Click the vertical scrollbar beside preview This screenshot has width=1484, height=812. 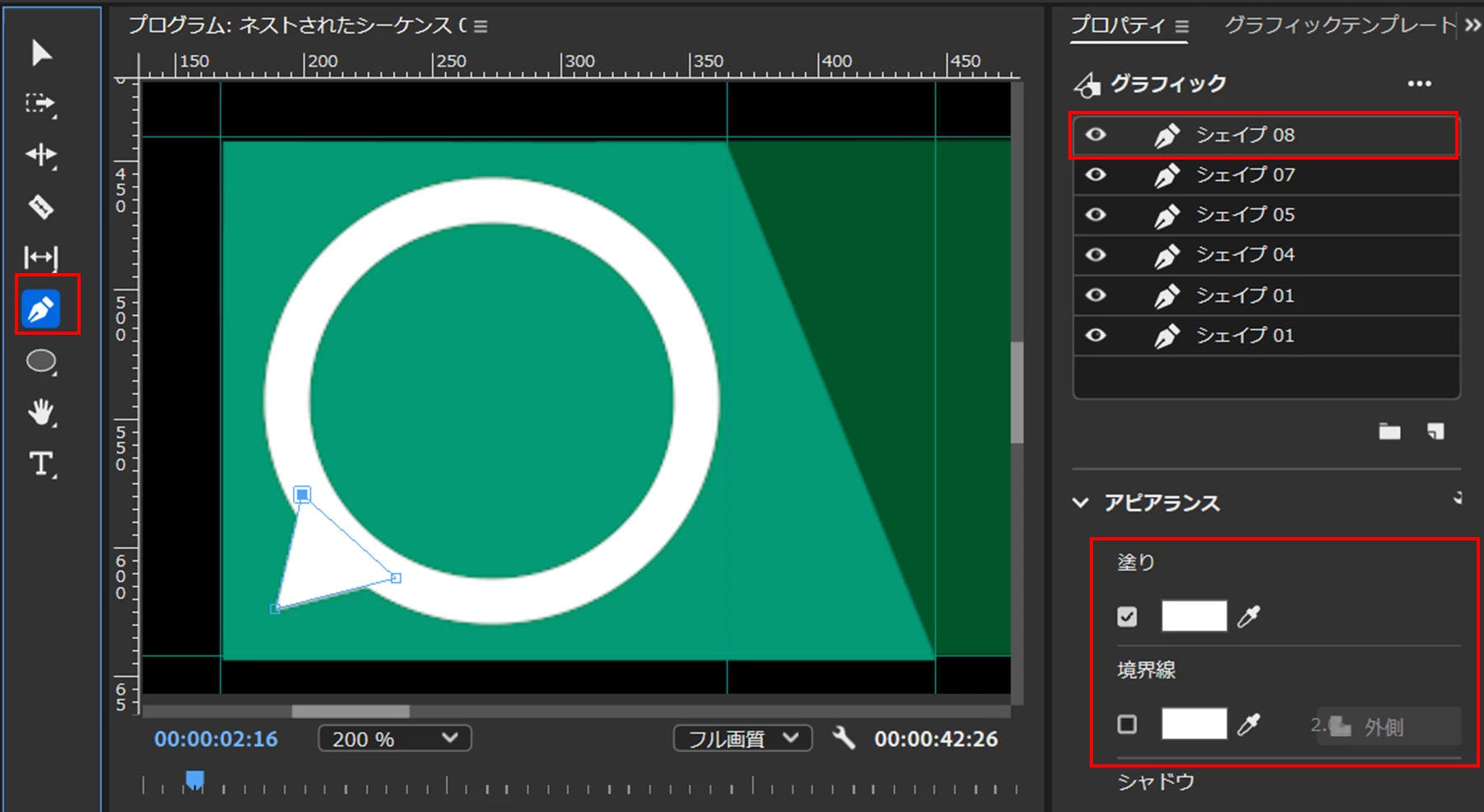pos(1017,393)
